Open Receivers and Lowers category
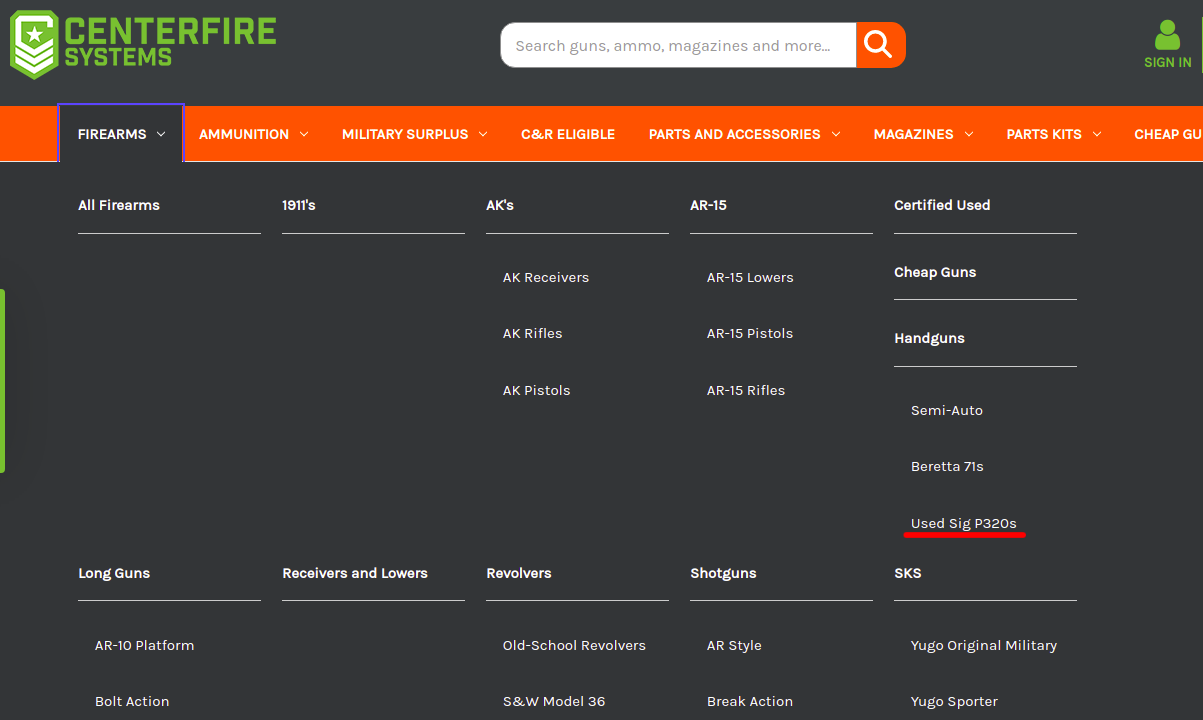The image size is (1203, 720). click(x=355, y=573)
